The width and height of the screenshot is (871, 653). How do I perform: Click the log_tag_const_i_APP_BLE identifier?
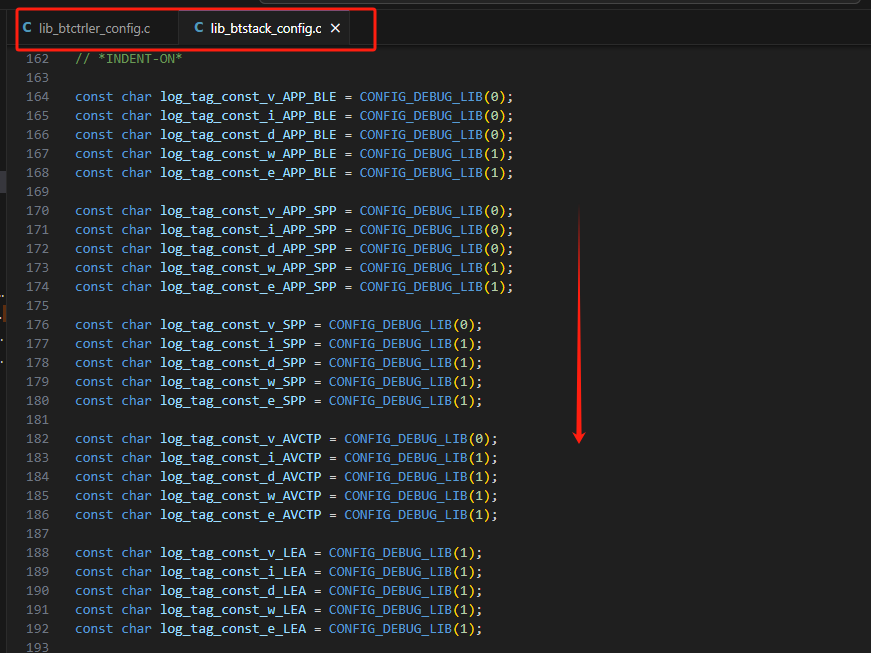point(248,115)
